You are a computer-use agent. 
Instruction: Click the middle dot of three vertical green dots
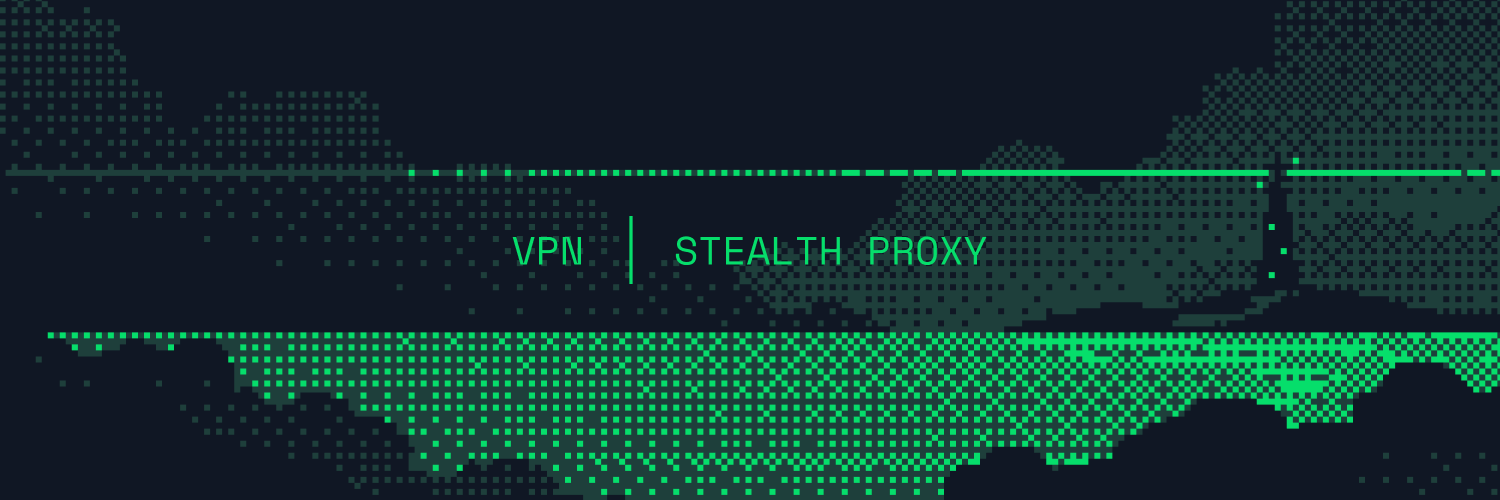point(1284,251)
